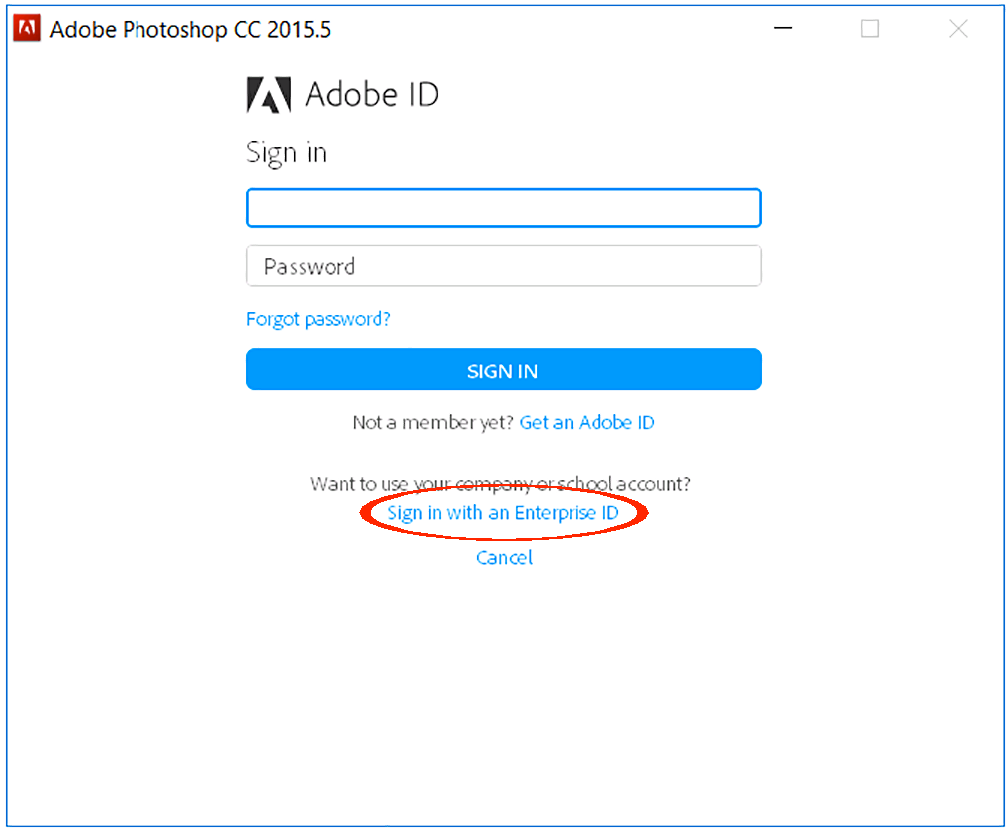Image resolution: width=1008 pixels, height=830 pixels.
Task: Click the Photoshop app icon in title bar
Action: (28, 29)
